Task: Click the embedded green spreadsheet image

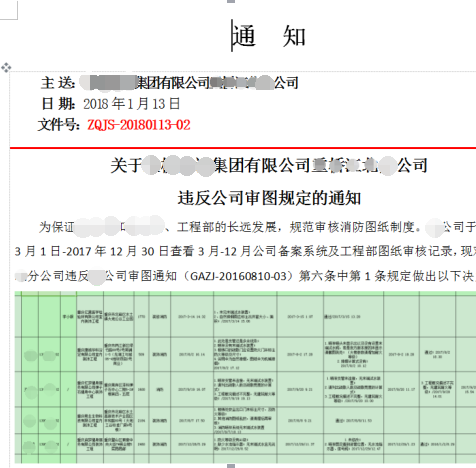Action: click(x=245, y=377)
